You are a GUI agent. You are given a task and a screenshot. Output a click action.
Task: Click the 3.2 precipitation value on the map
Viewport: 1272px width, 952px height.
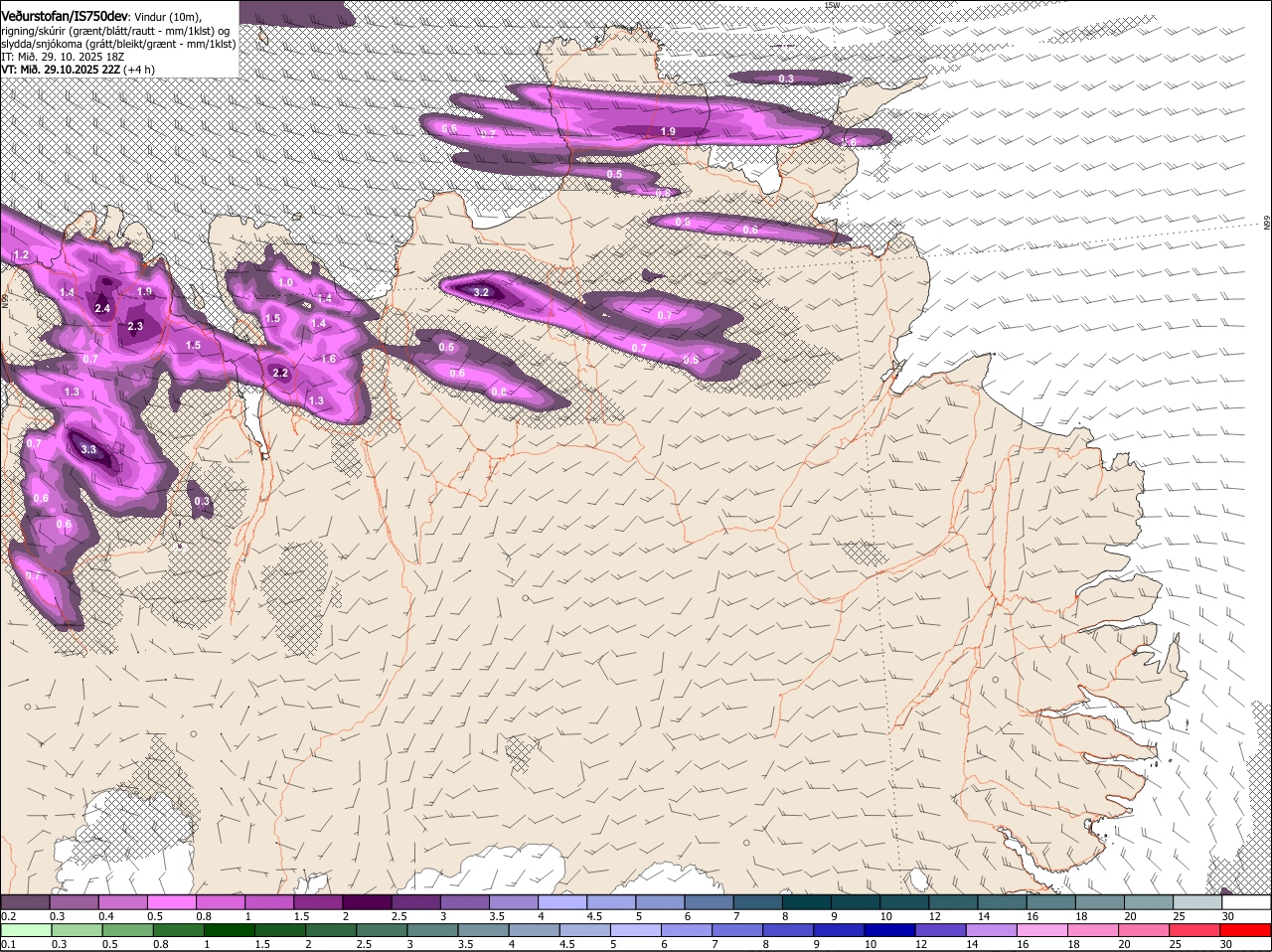click(481, 292)
